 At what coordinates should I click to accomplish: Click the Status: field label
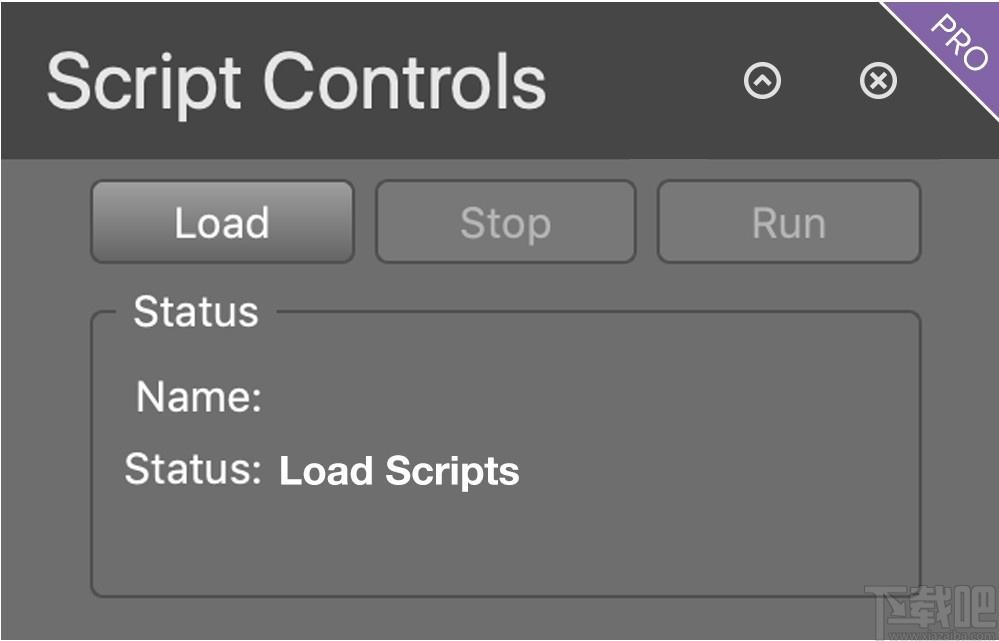pos(193,469)
